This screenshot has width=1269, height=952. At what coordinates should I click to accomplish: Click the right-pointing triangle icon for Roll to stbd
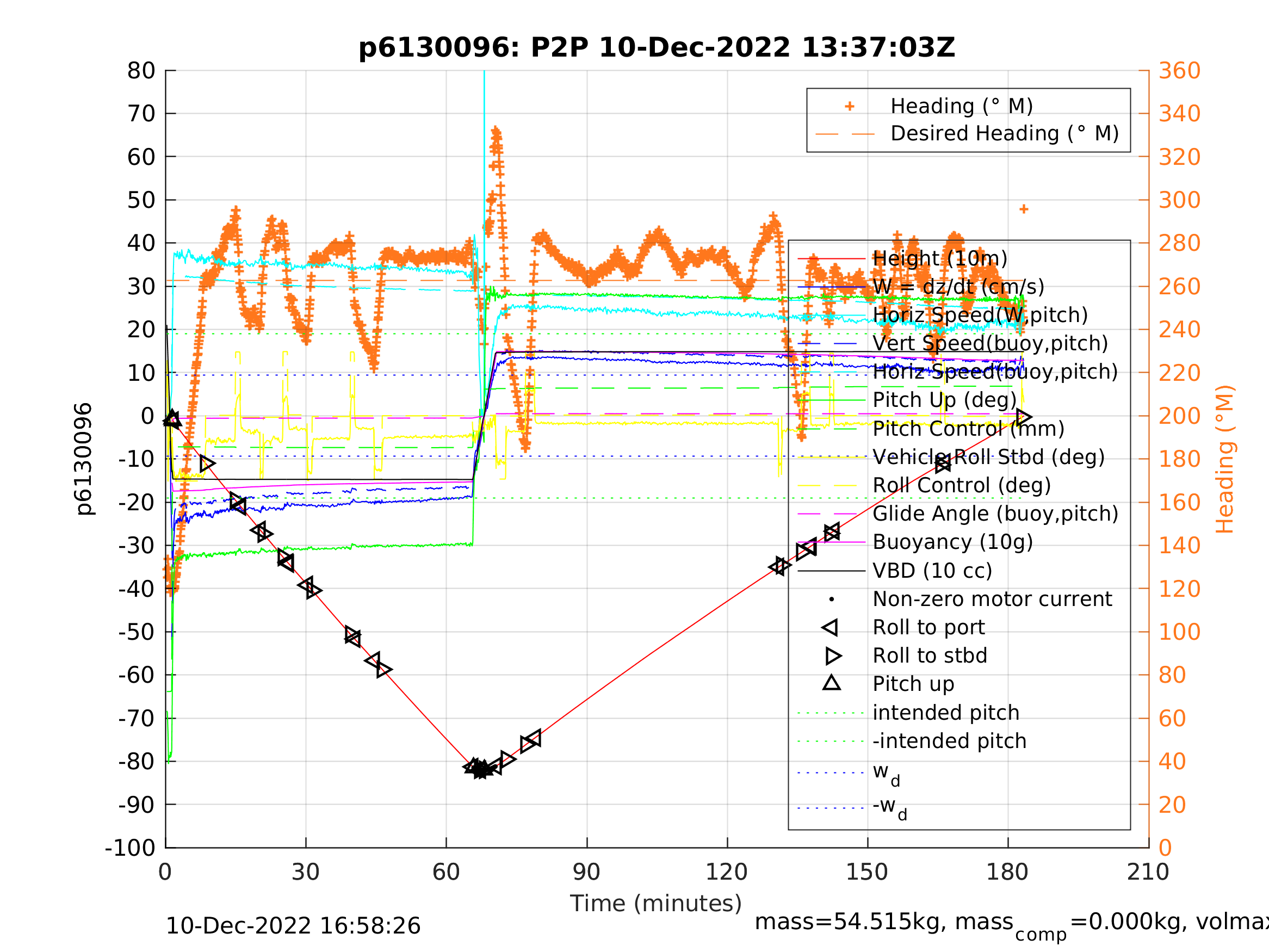pyautogui.click(x=833, y=656)
